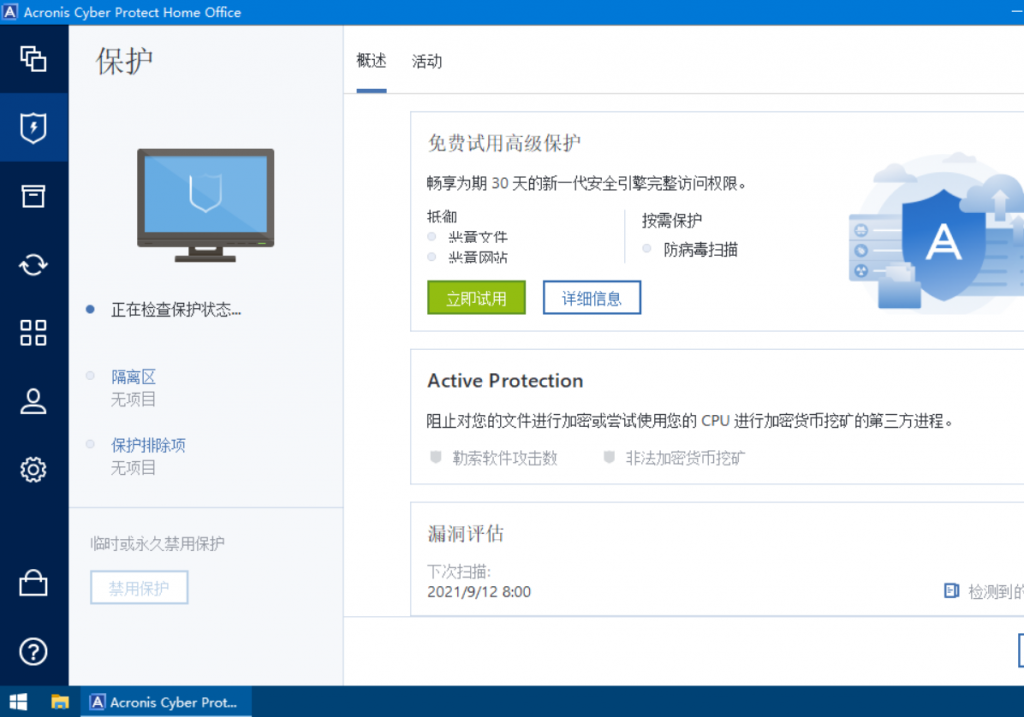Click the shield icon next to 勒索软件攻击数
Image resolution: width=1024 pixels, height=717 pixels.
436,457
